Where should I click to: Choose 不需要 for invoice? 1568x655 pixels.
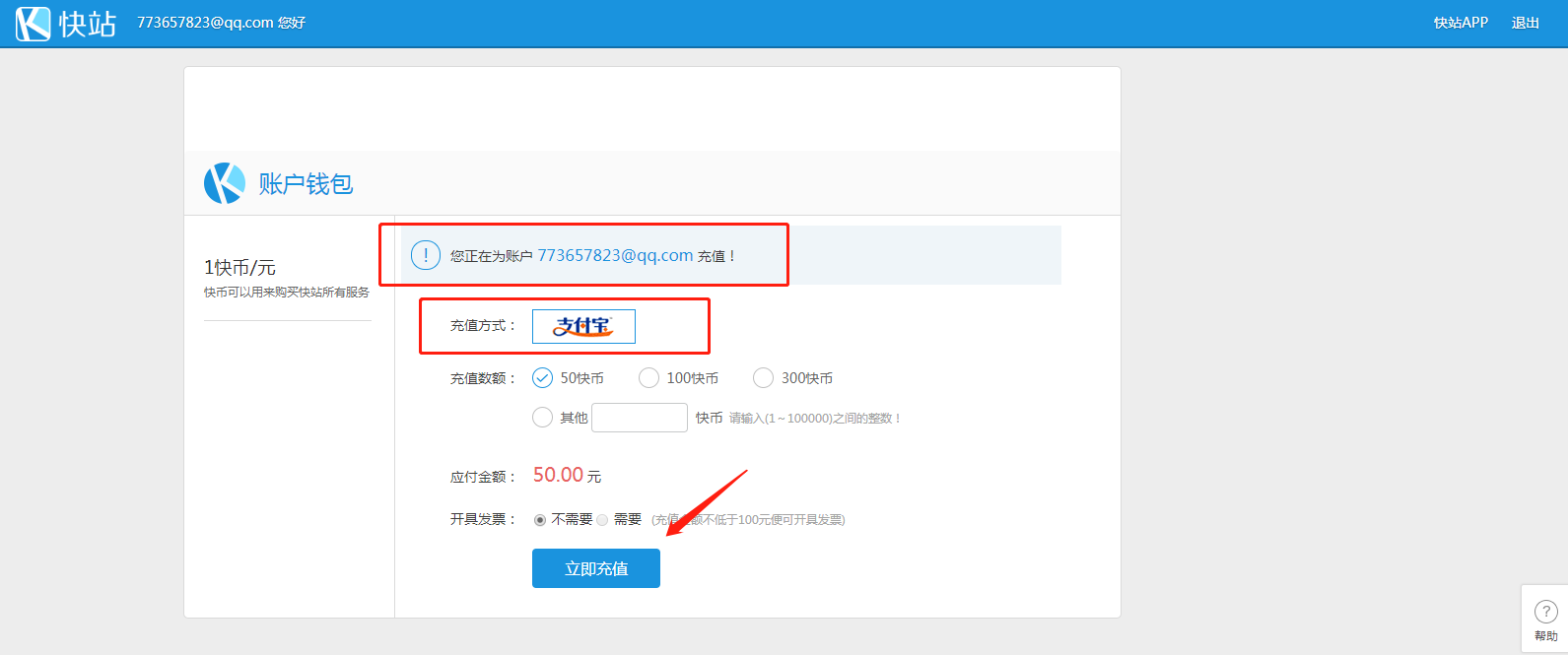click(x=540, y=520)
